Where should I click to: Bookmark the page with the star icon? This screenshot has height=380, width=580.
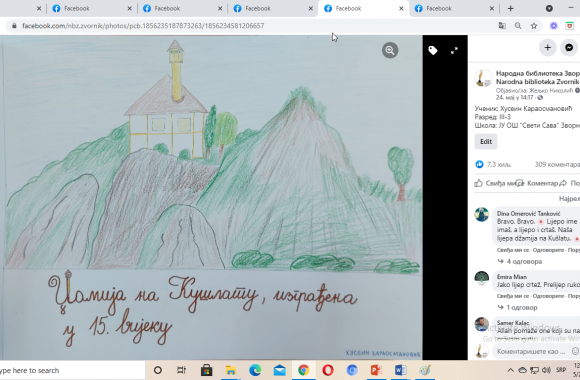534,26
